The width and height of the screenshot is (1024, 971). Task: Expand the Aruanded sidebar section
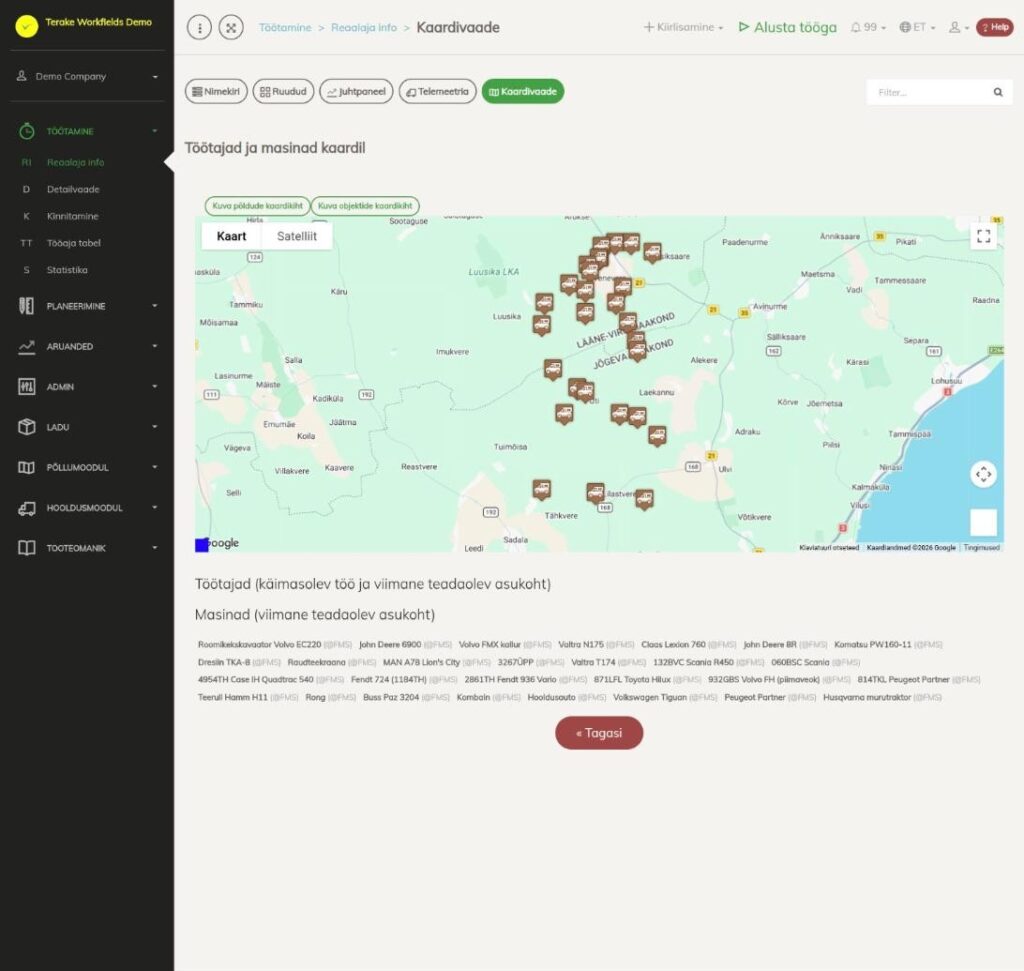[x=88, y=347]
